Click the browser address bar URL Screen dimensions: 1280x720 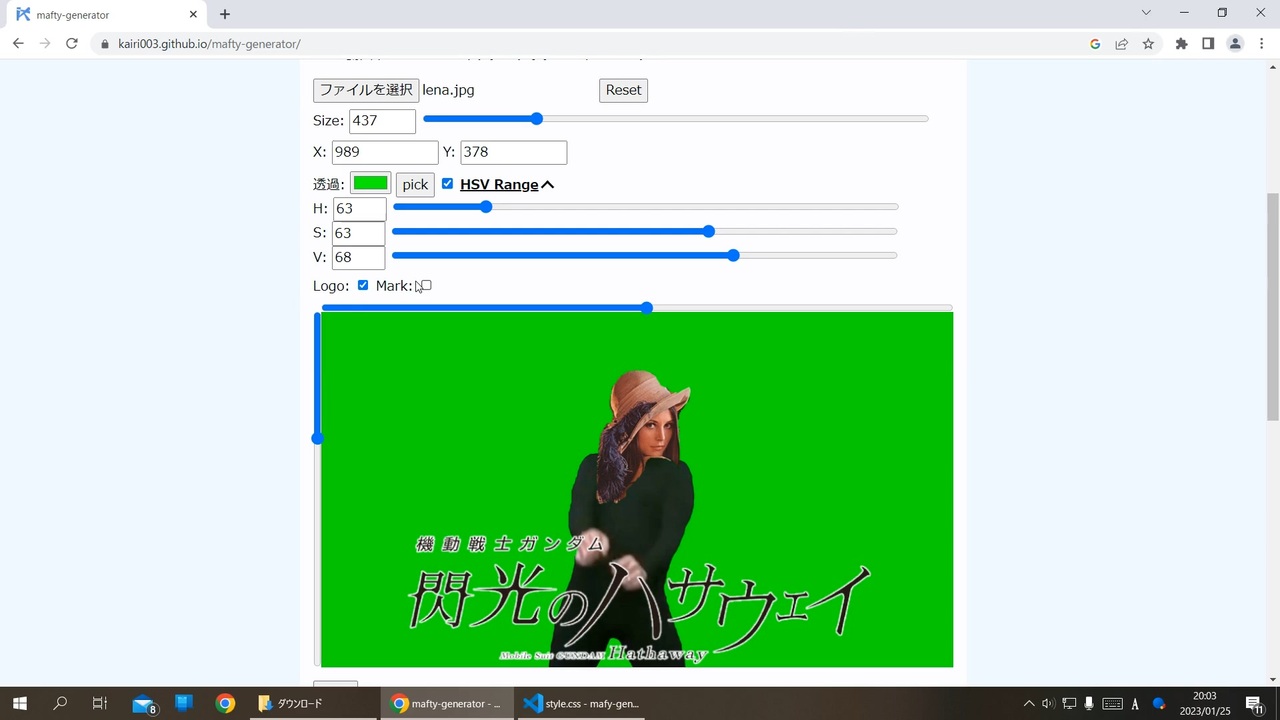click(209, 44)
